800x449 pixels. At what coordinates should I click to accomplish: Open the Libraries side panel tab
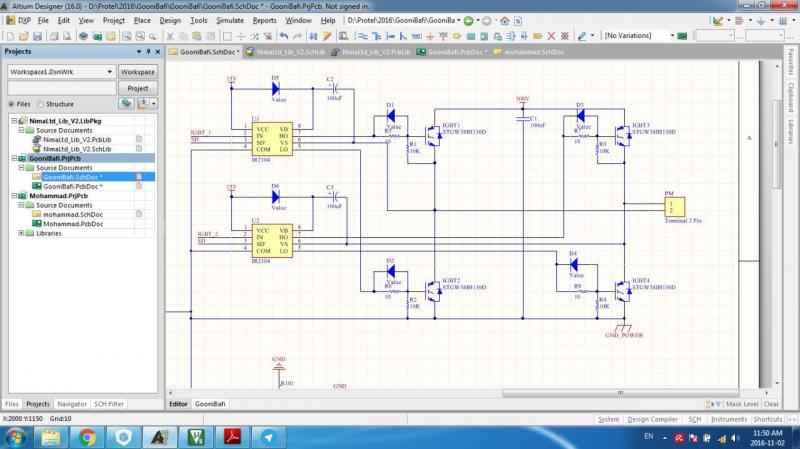point(790,132)
